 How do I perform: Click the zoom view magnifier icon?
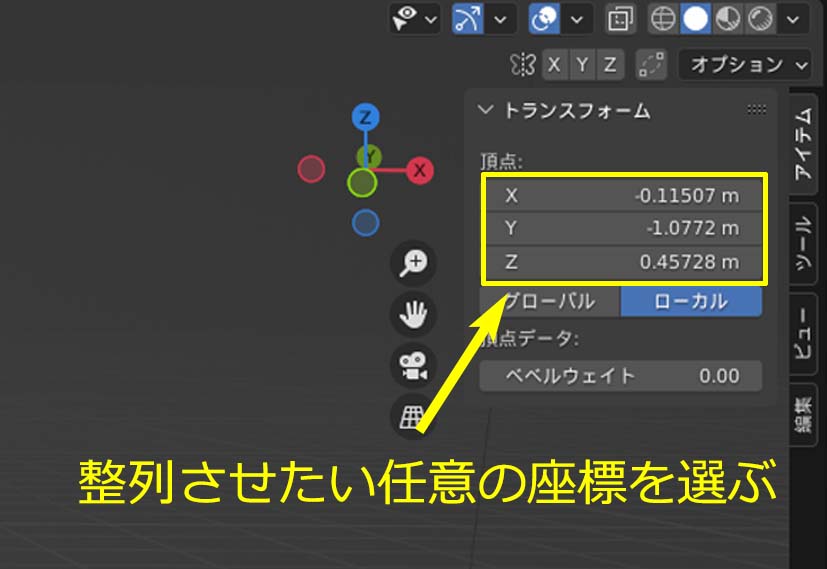point(413,263)
